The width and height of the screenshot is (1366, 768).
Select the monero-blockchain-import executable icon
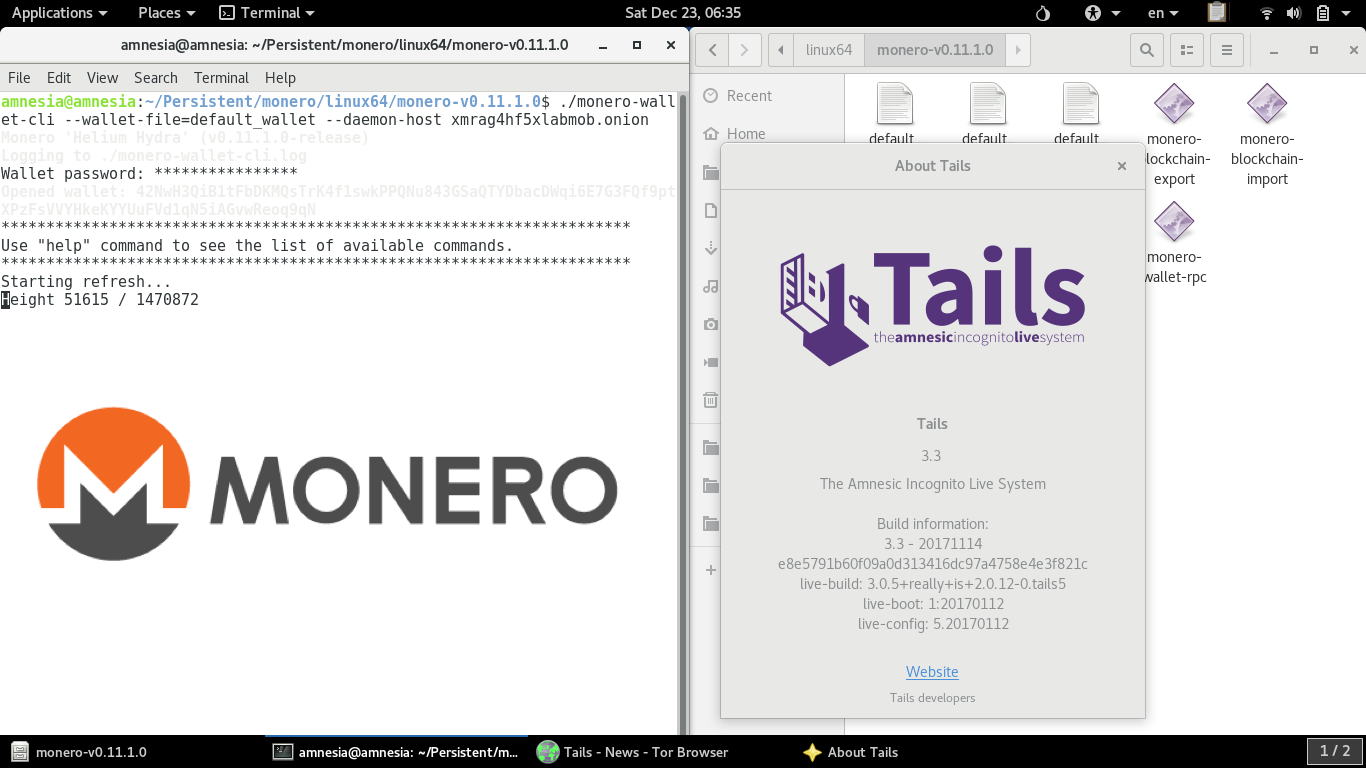pos(1267,104)
